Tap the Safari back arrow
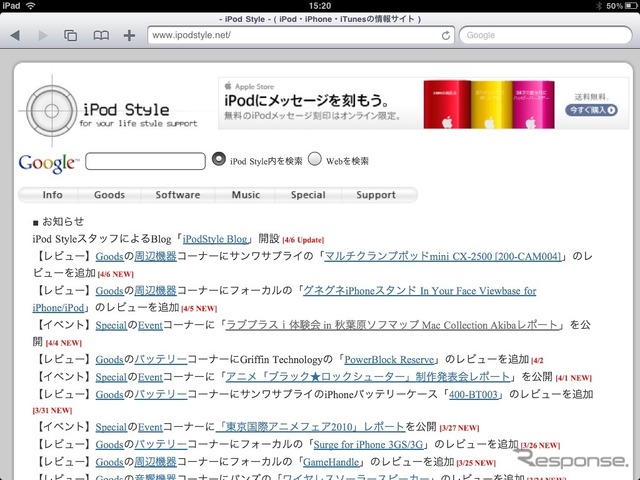The width and height of the screenshot is (640, 480). click(16, 36)
